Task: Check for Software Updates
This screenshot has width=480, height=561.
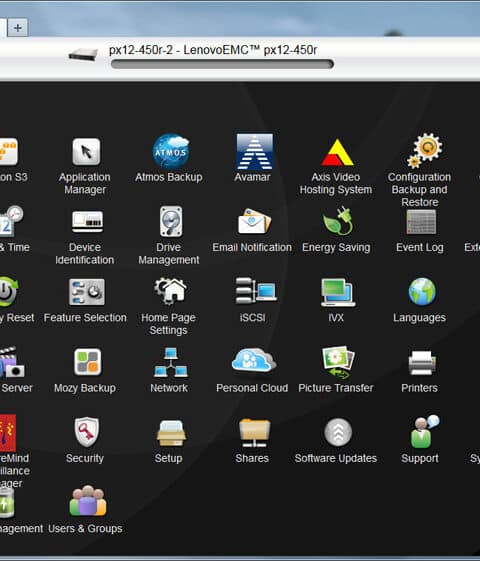Action: pyautogui.click(x=338, y=432)
